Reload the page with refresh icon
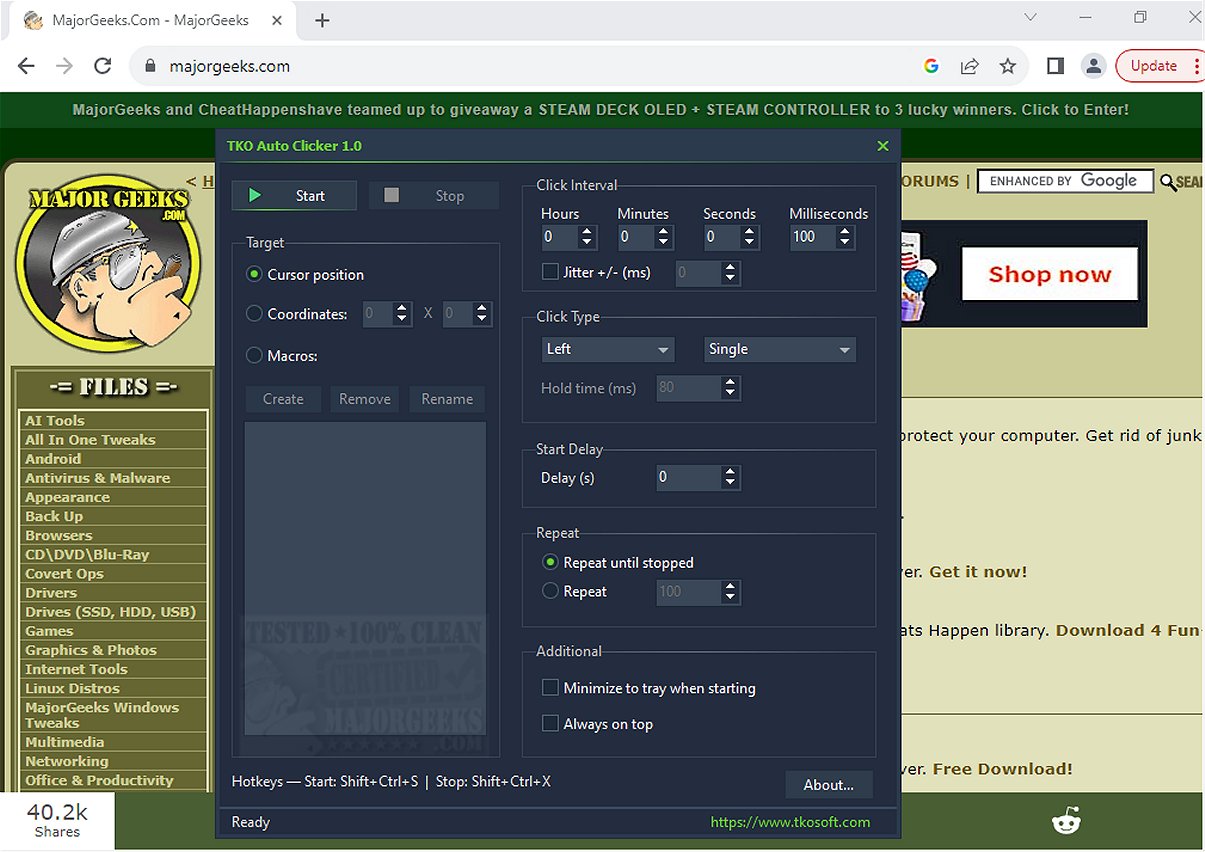The height and width of the screenshot is (852, 1205). click(x=102, y=66)
